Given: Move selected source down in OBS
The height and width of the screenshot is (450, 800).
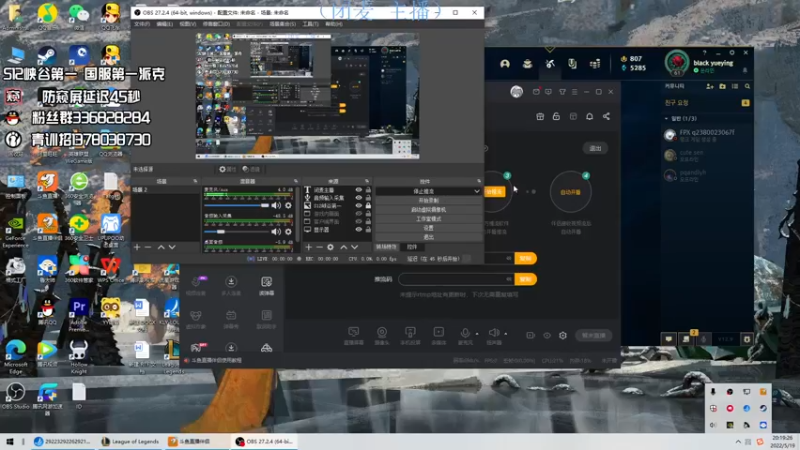Looking at the screenshot, I should click(355, 247).
